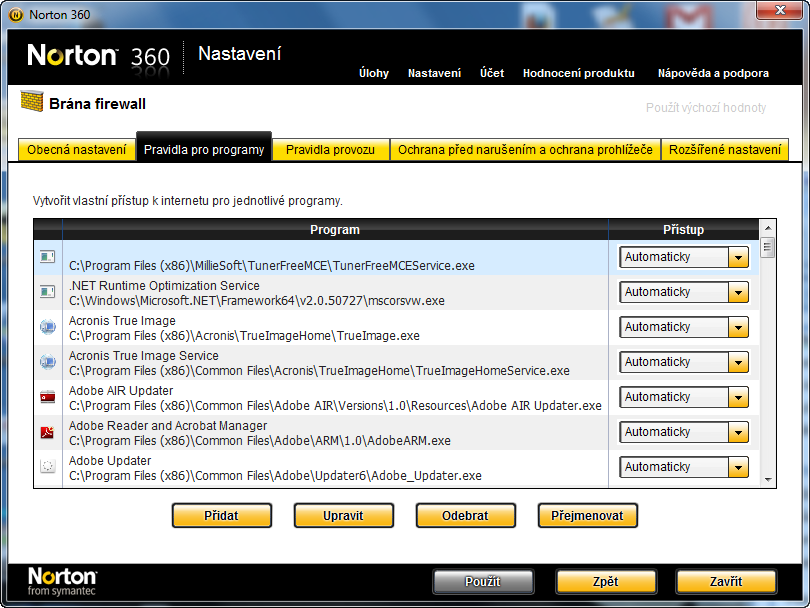
Task: Click the Adobe Updater row icon
Action: click(48, 467)
